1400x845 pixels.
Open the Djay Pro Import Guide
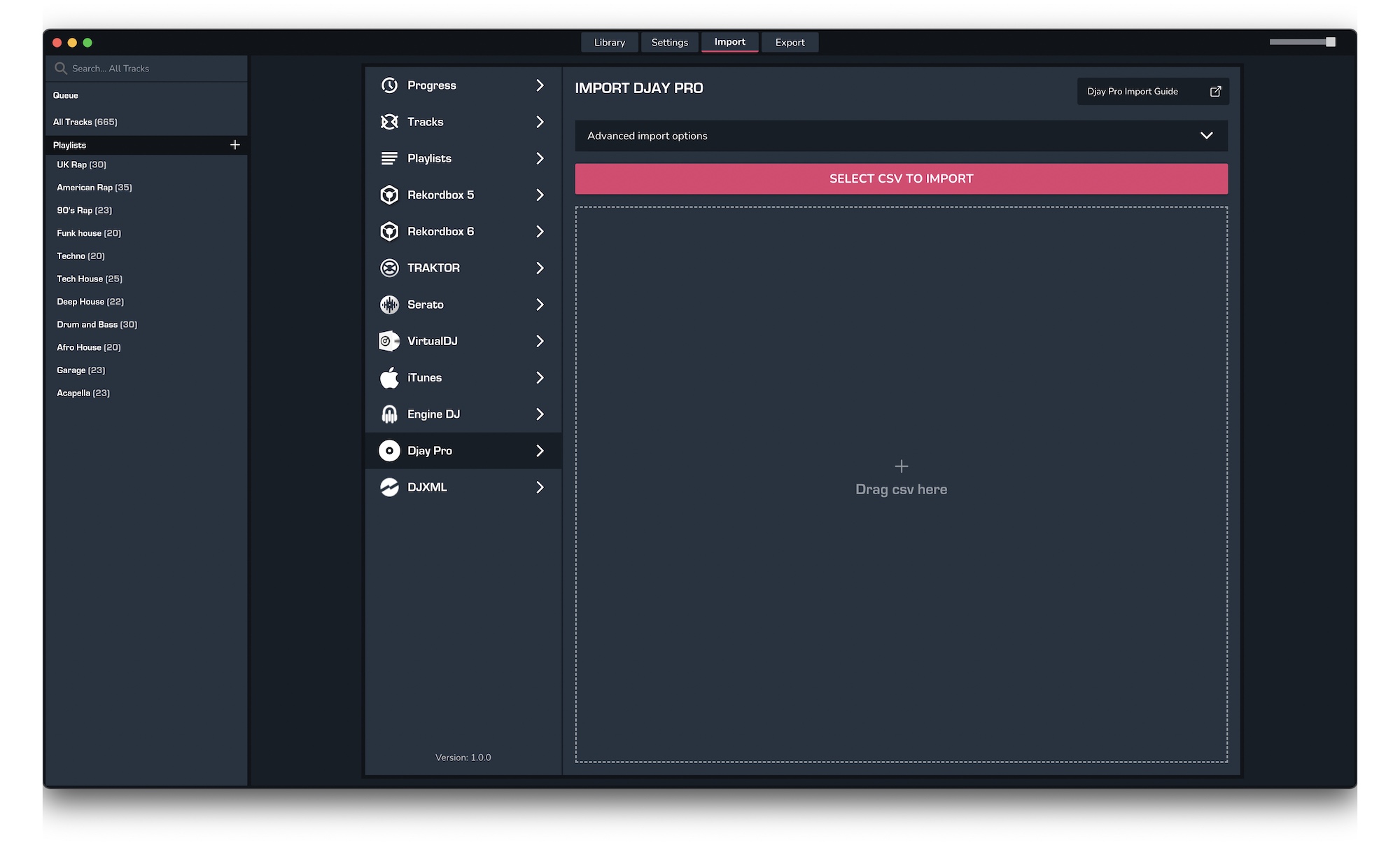pos(1153,92)
